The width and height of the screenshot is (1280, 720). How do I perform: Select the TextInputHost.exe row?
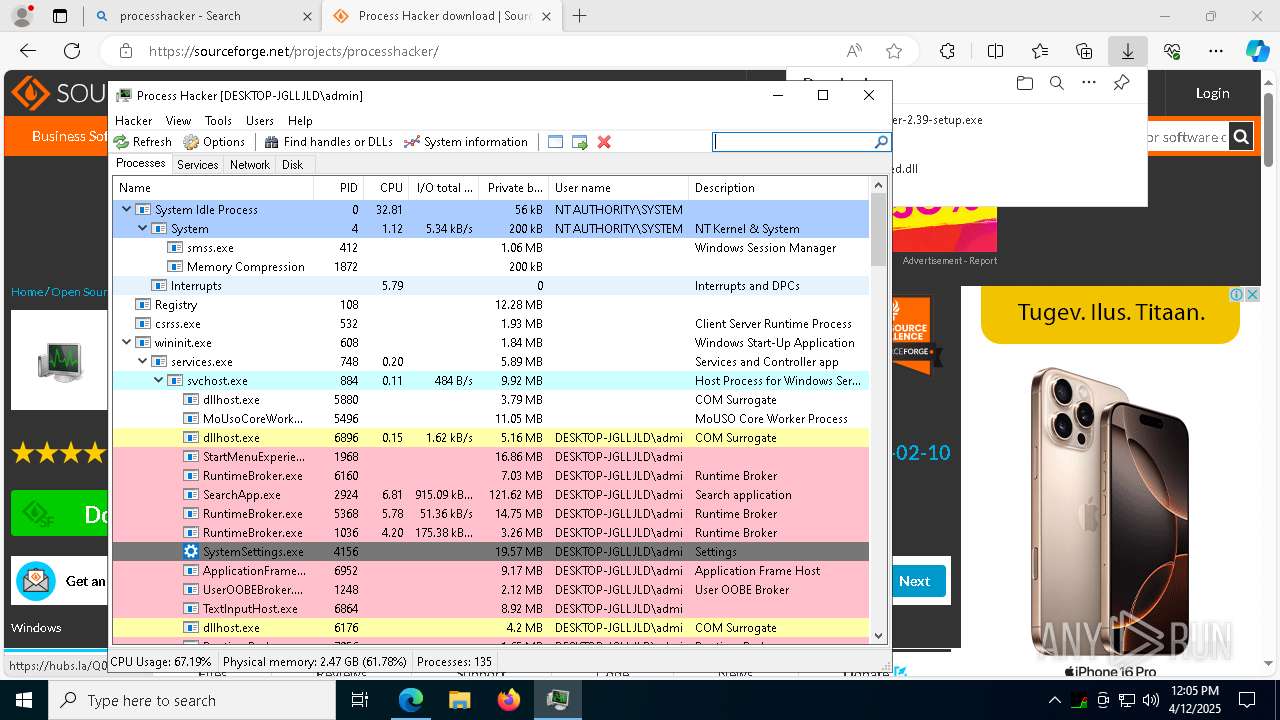click(x=490, y=609)
